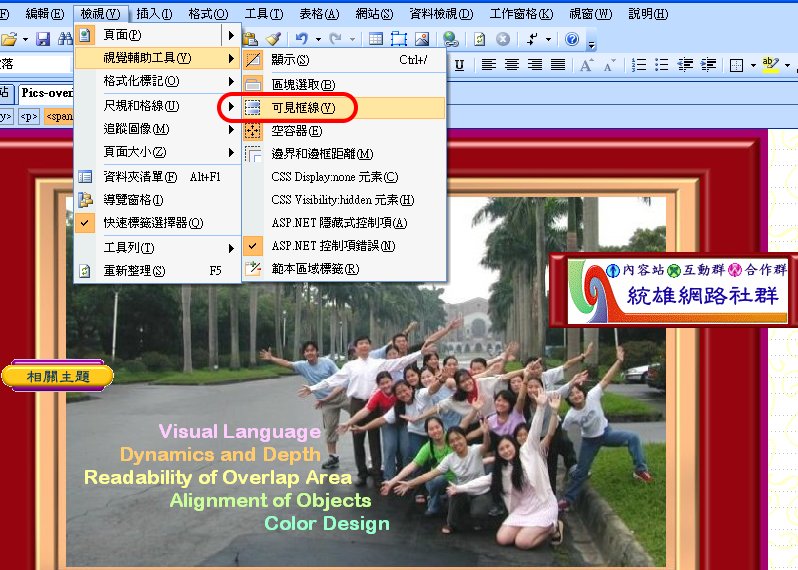Expand the 工具列 toolbars submenu
Image resolution: width=798 pixels, height=570 pixels.
click(157, 248)
